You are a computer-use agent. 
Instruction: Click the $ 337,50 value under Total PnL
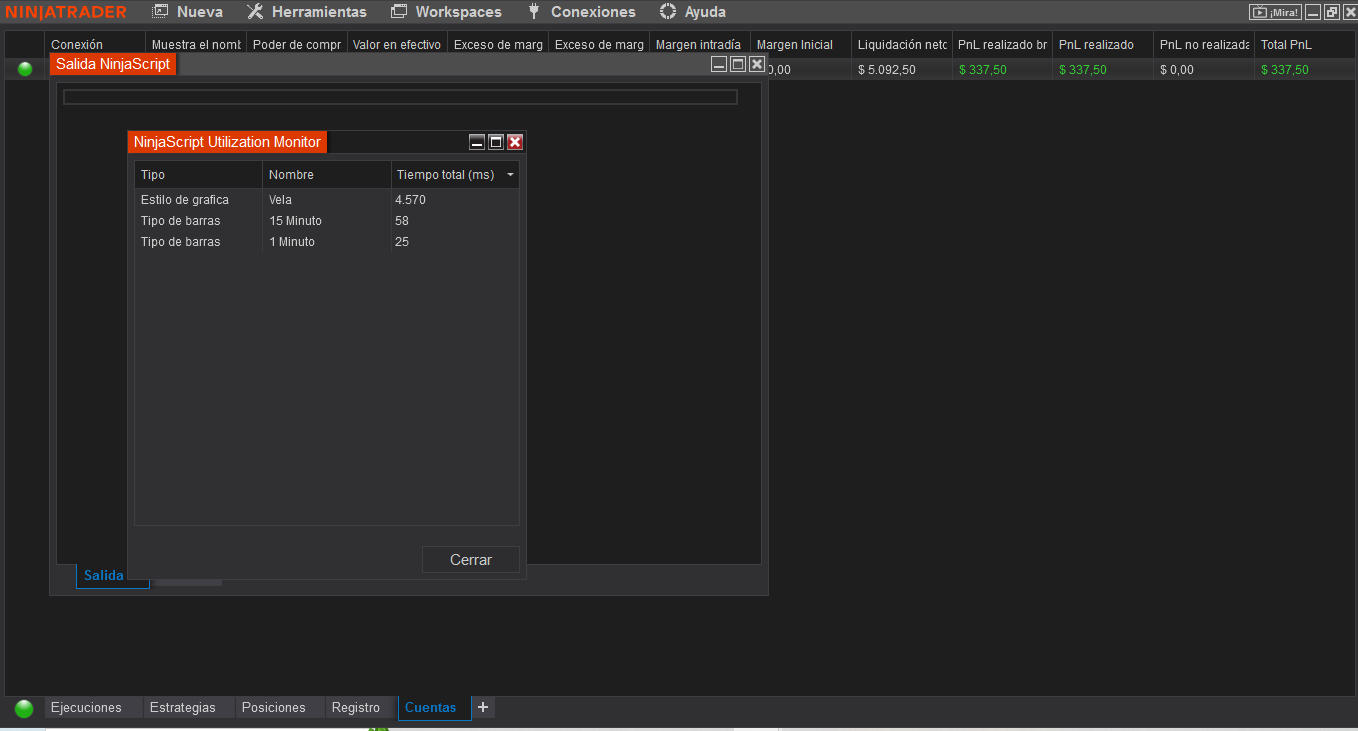(x=1285, y=70)
